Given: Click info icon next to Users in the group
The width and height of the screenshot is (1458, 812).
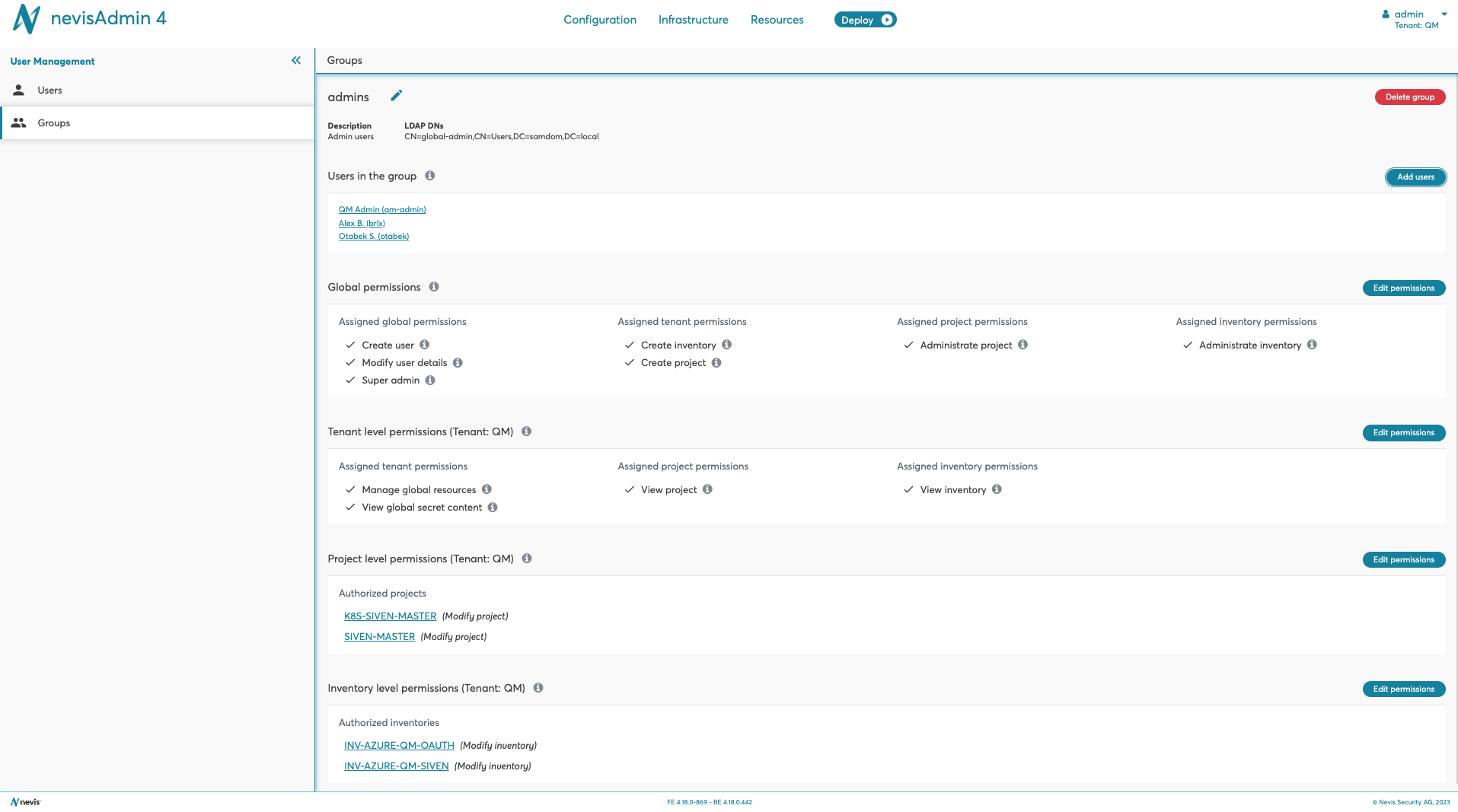Looking at the screenshot, I should point(430,176).
